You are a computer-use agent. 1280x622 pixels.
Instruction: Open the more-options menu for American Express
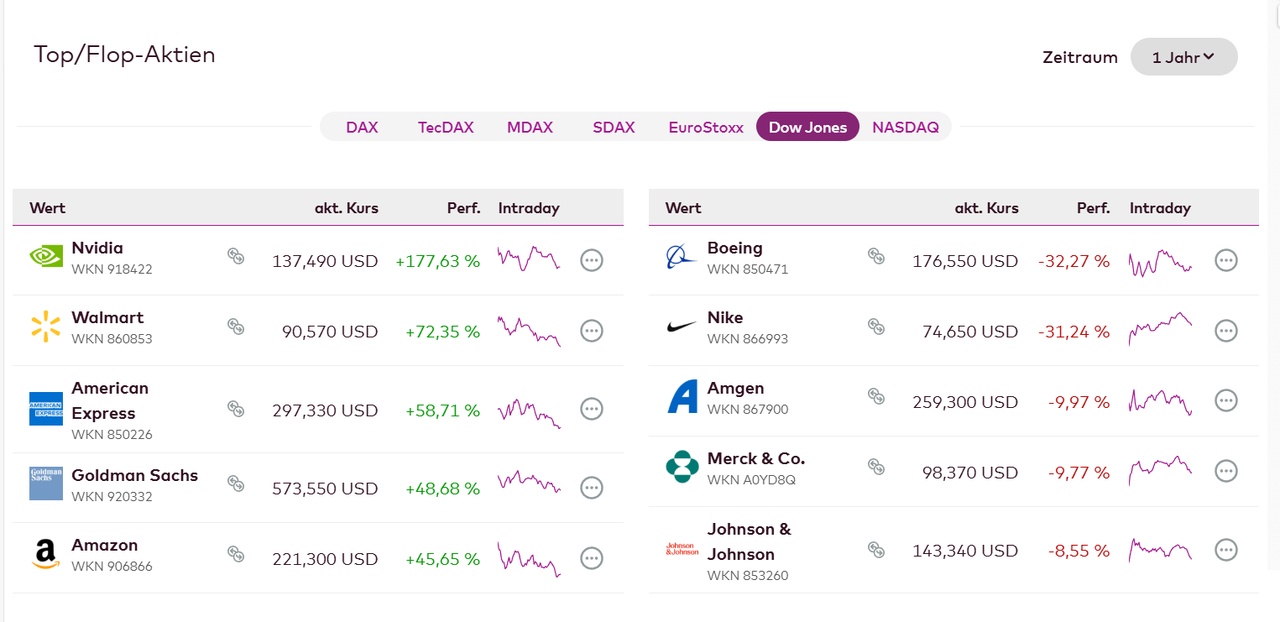[x=592, y=410]
